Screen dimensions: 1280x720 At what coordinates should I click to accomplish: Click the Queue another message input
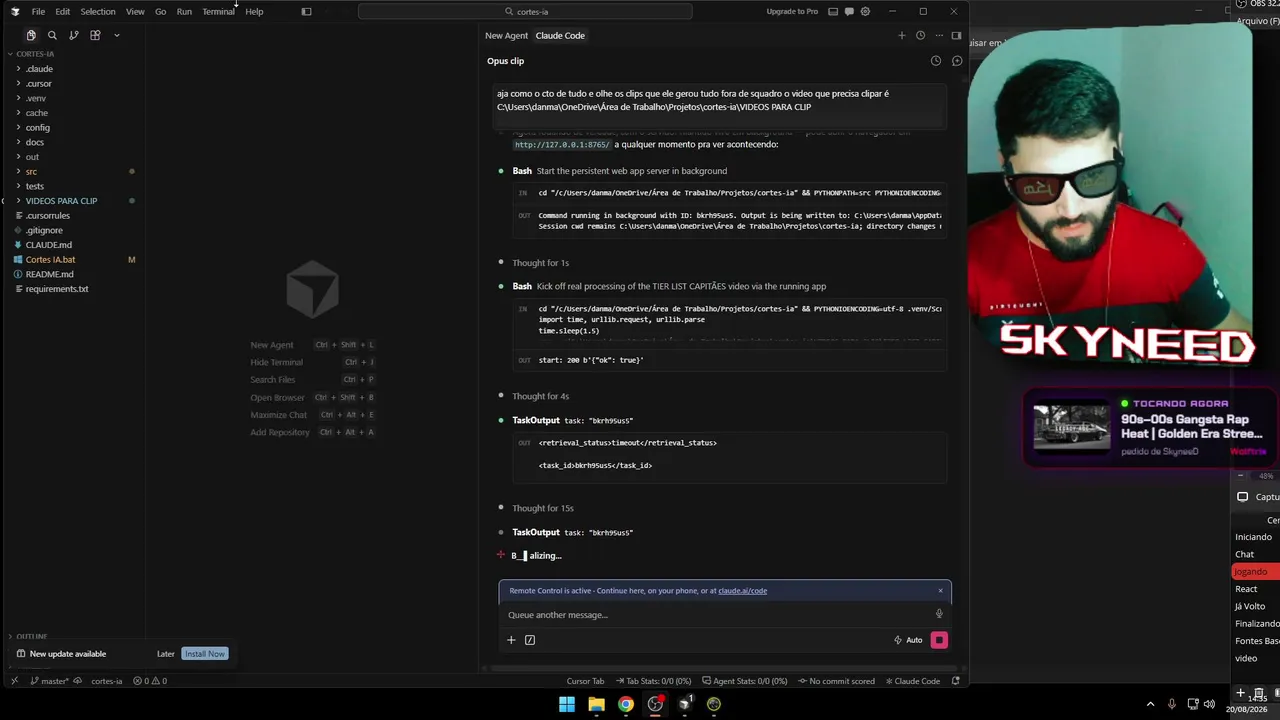pyautogui.click(x=716, y=615)
